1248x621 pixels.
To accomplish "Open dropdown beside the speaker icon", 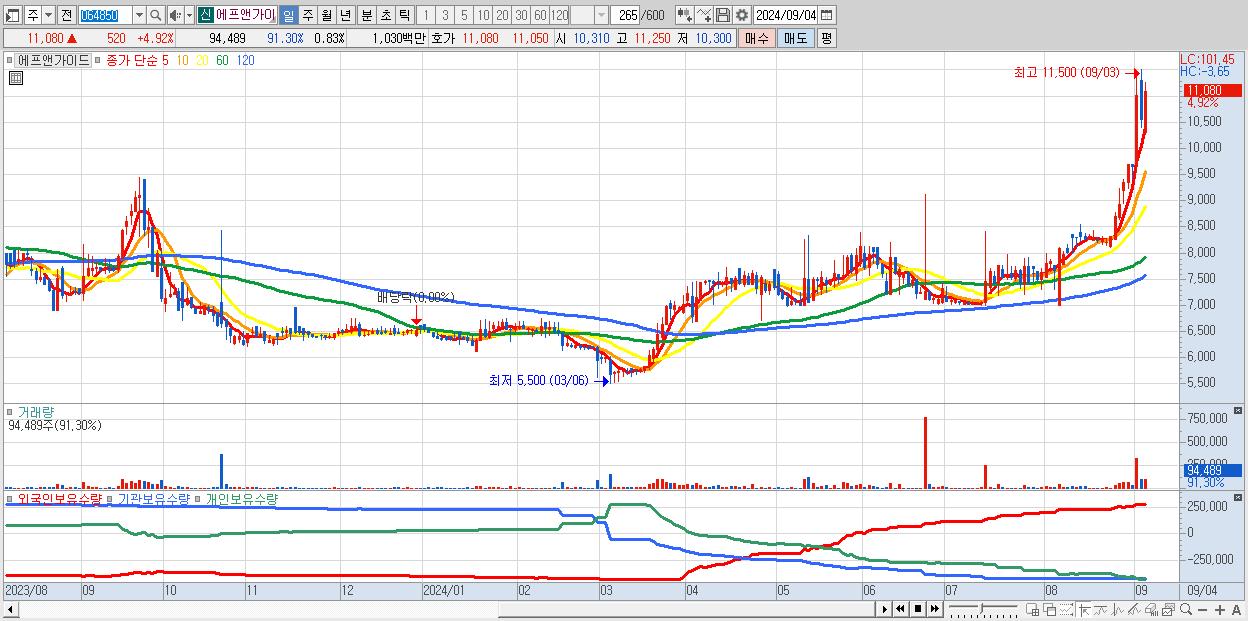I will click(x=189, y=15).
